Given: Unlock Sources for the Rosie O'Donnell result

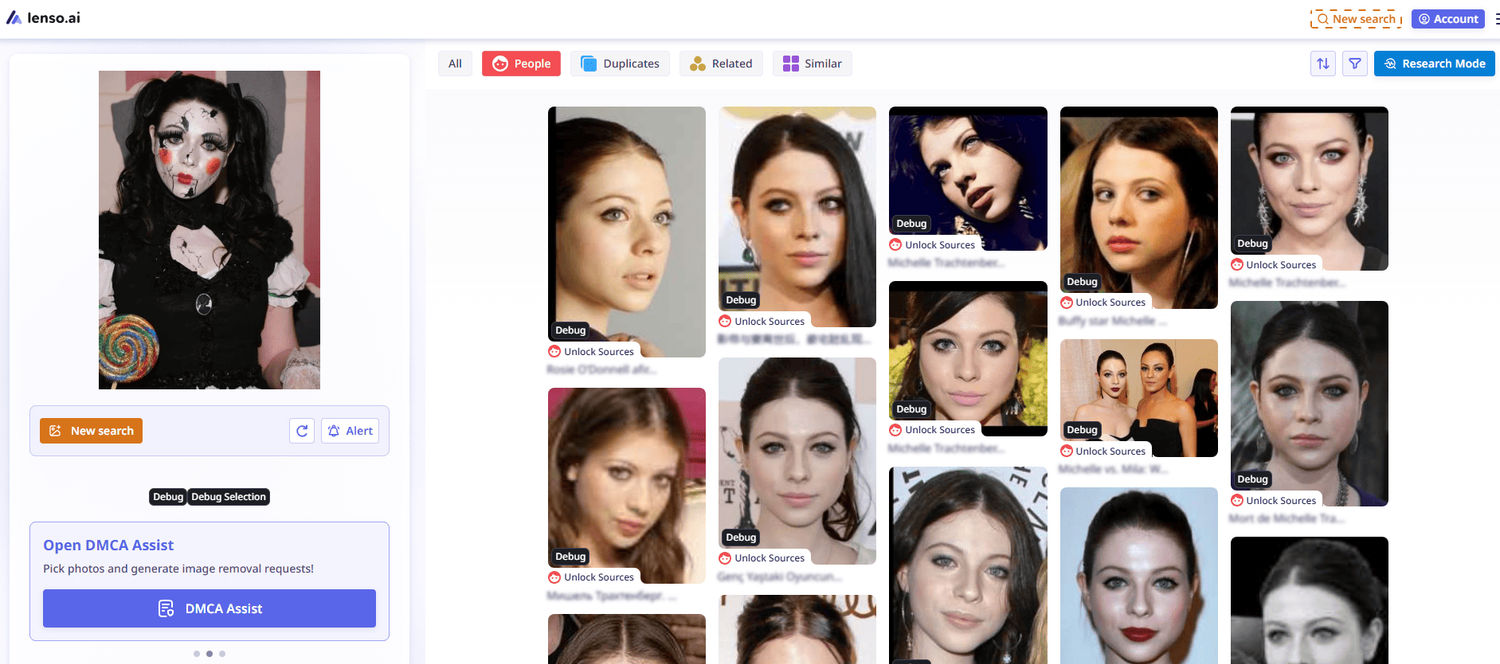Looking at the screenshot, I should (x=591, y=352).
